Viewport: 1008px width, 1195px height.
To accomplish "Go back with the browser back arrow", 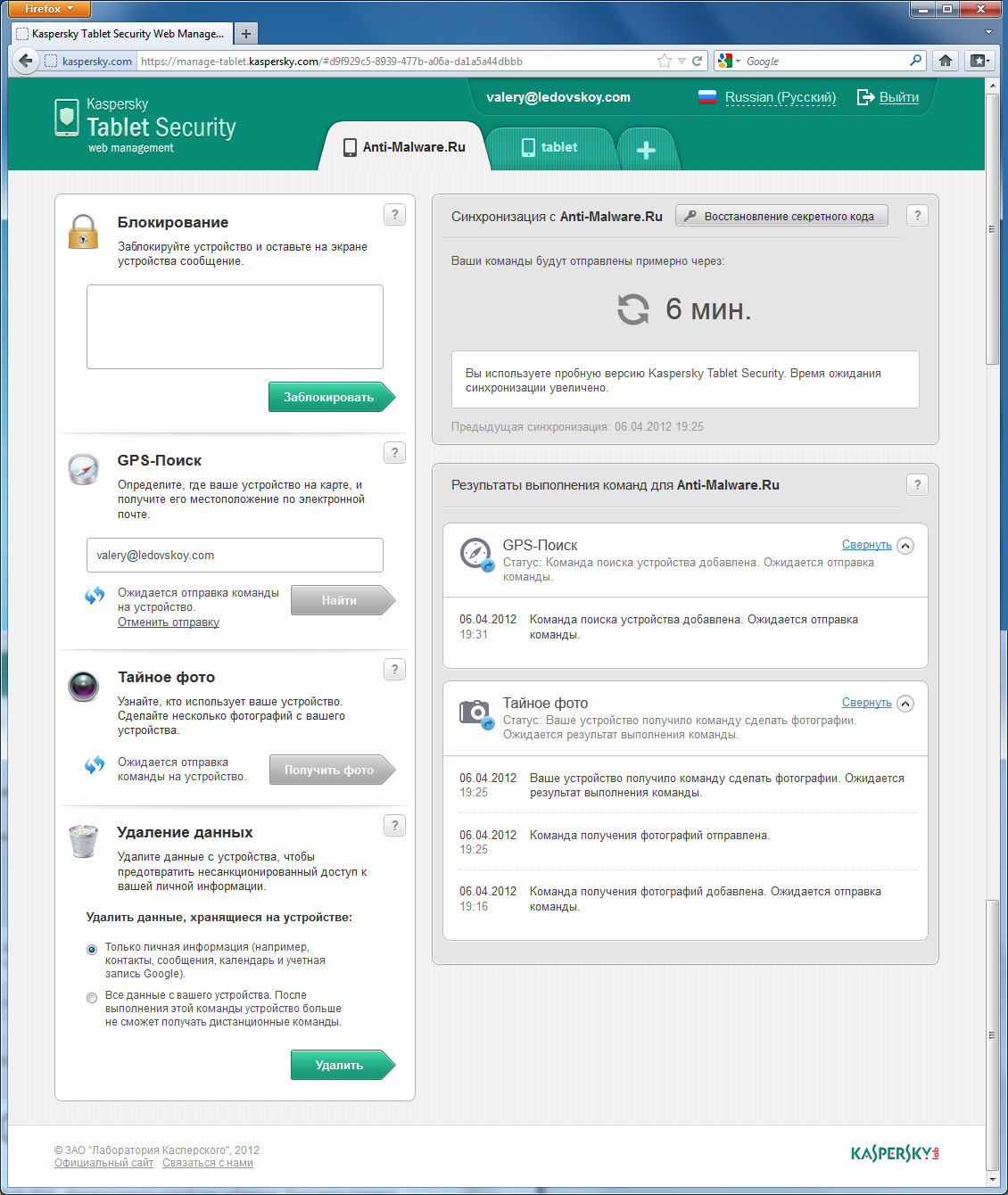I will (x=26, y=61).
